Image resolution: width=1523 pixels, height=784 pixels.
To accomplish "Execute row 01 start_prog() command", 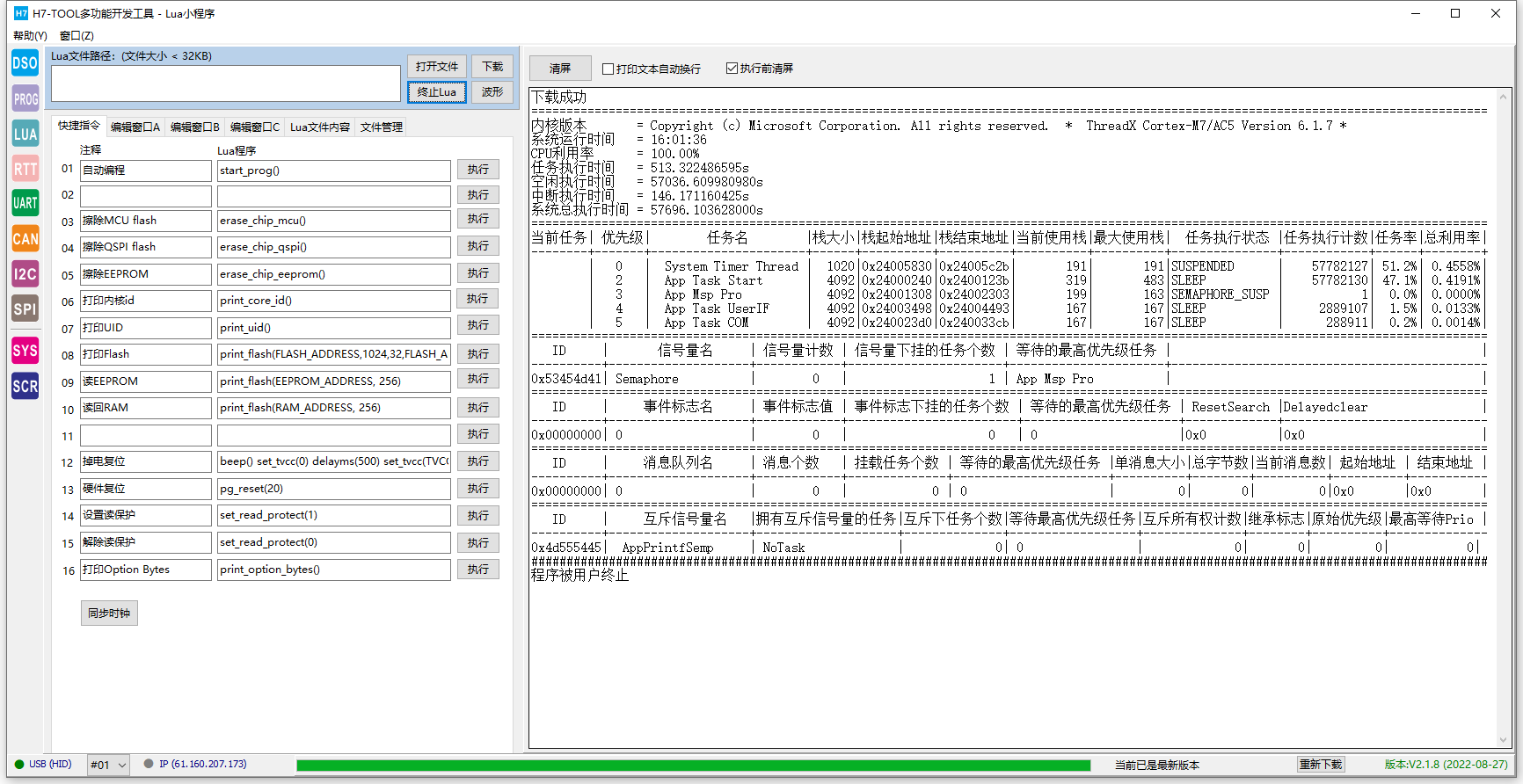I will tap(478, 170).
